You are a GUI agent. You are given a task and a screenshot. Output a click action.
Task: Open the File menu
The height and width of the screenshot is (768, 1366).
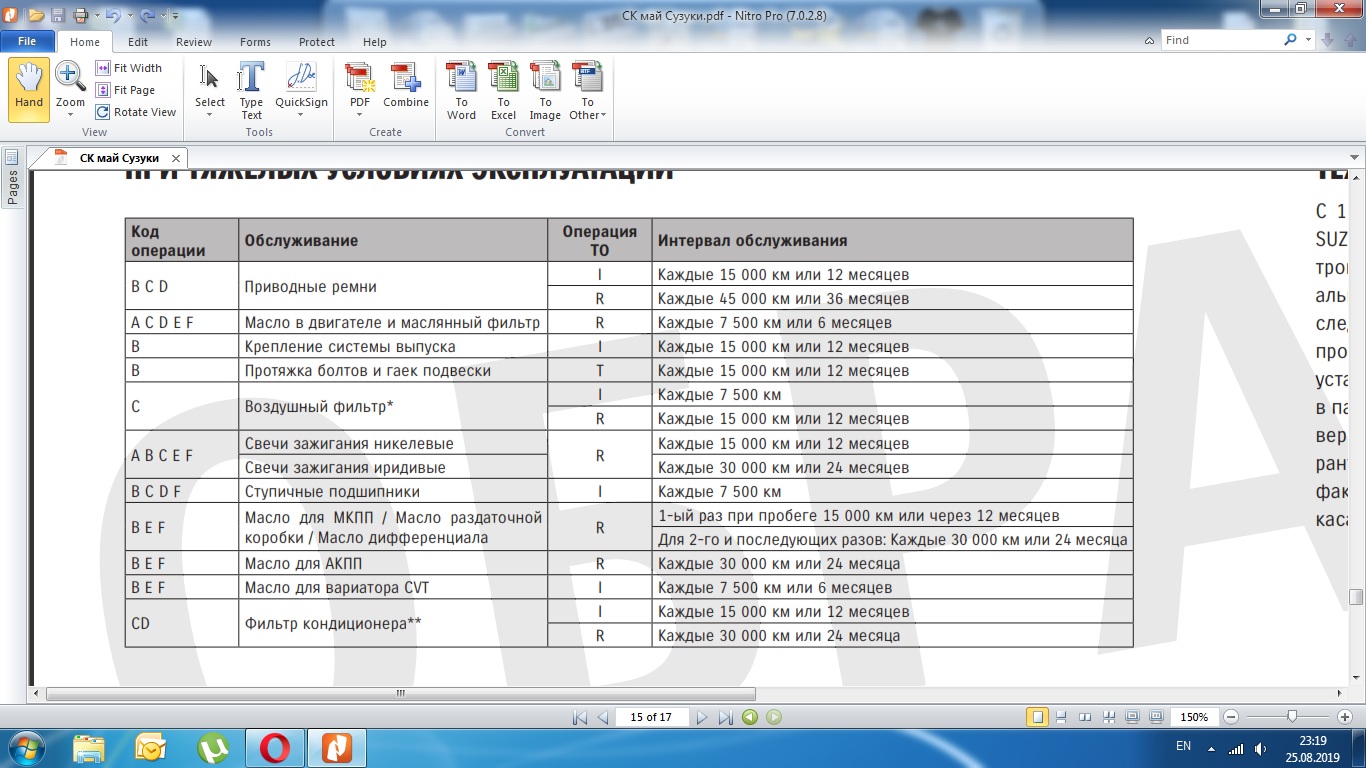[x=27, y=41]
